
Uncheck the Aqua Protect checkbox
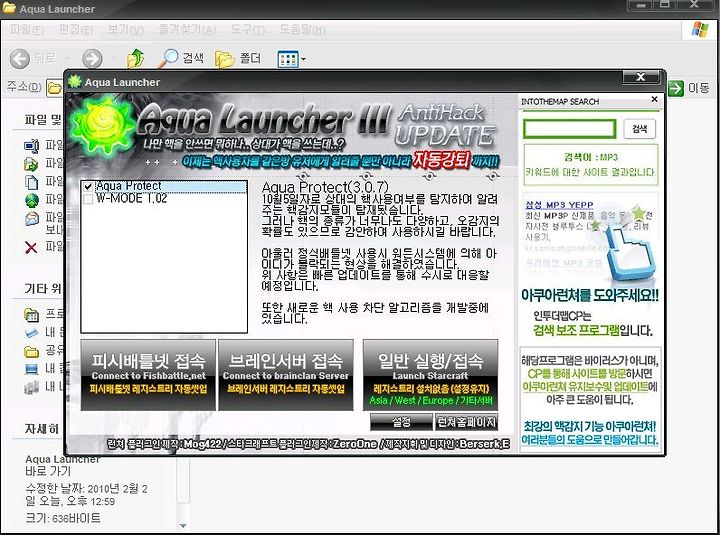[88, 186]
